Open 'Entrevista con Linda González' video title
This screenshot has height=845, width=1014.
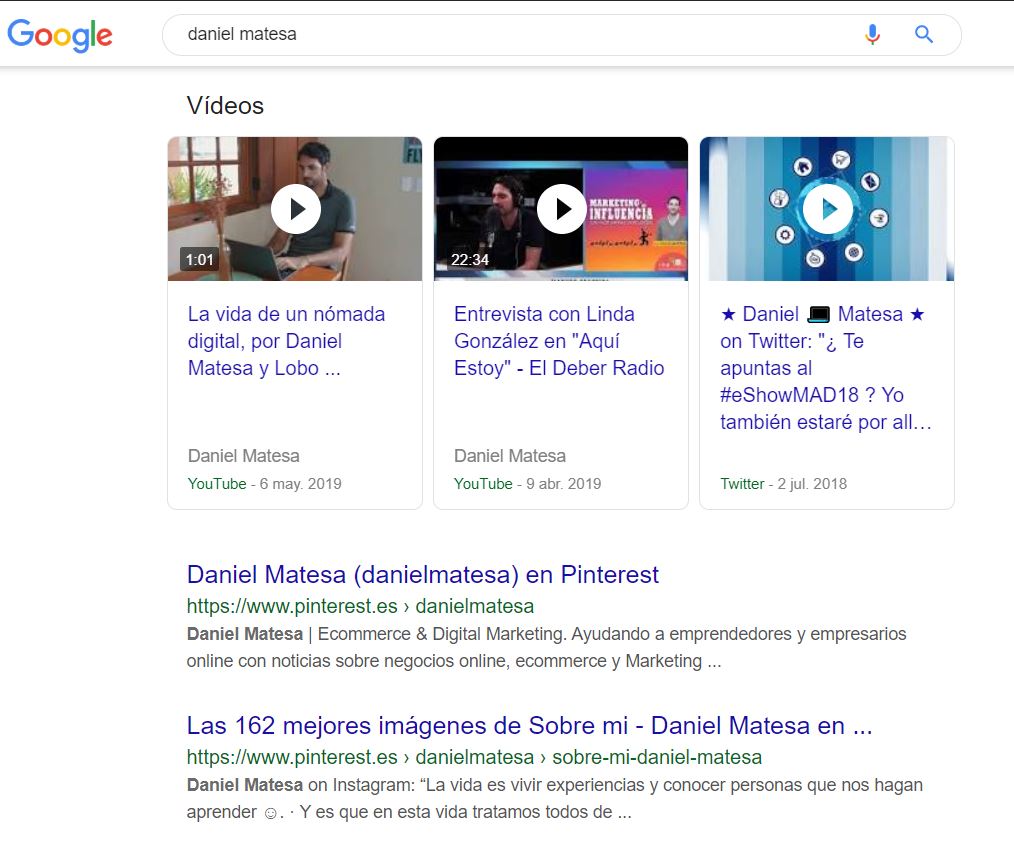559,341
